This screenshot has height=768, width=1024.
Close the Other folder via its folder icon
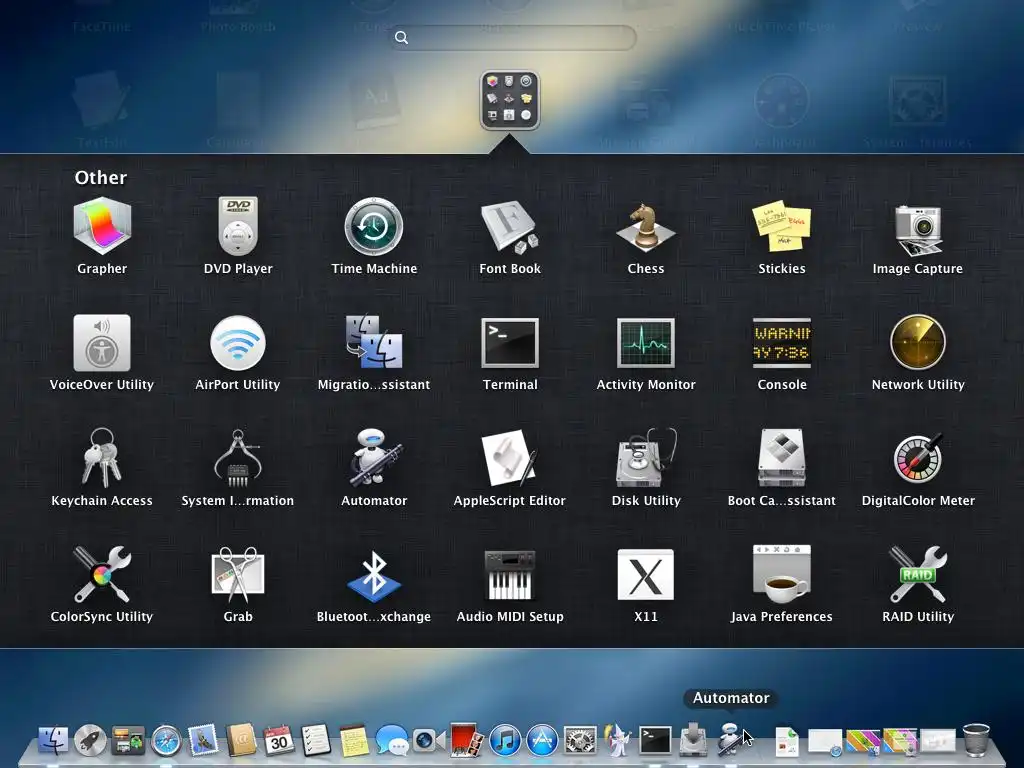[x=509, y=100]
